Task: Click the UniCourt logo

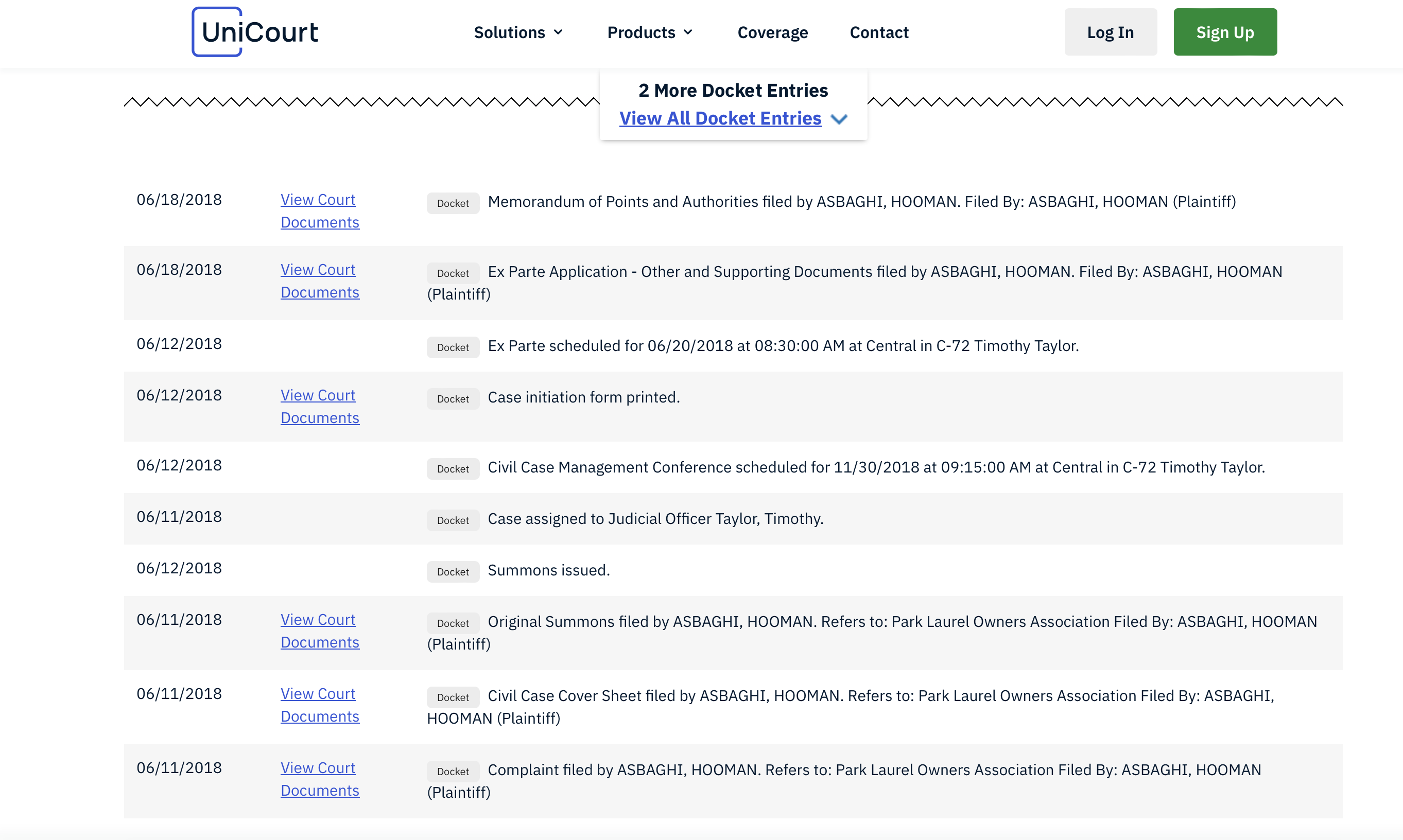Action: [x=255, y=32]
